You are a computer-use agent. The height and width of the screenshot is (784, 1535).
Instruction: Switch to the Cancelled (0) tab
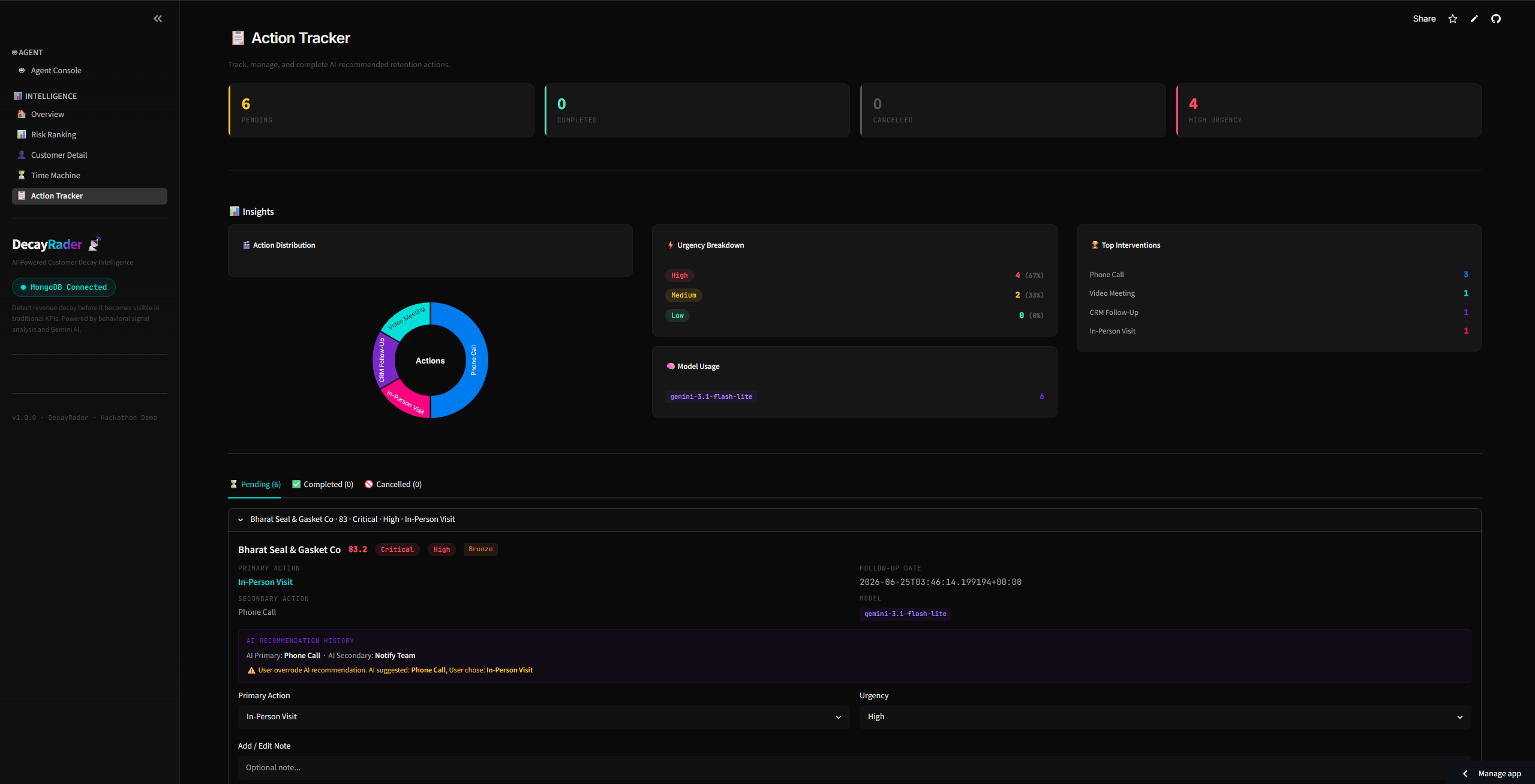(393, 484)
